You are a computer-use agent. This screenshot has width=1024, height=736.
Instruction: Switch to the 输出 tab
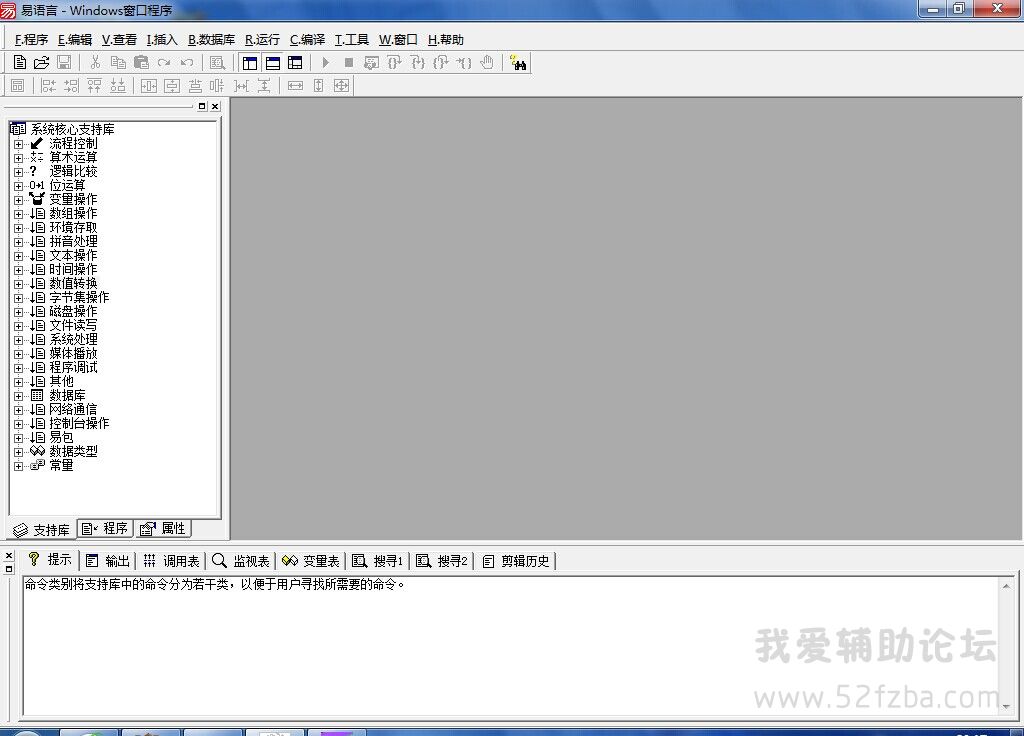(x=108, y=561)
